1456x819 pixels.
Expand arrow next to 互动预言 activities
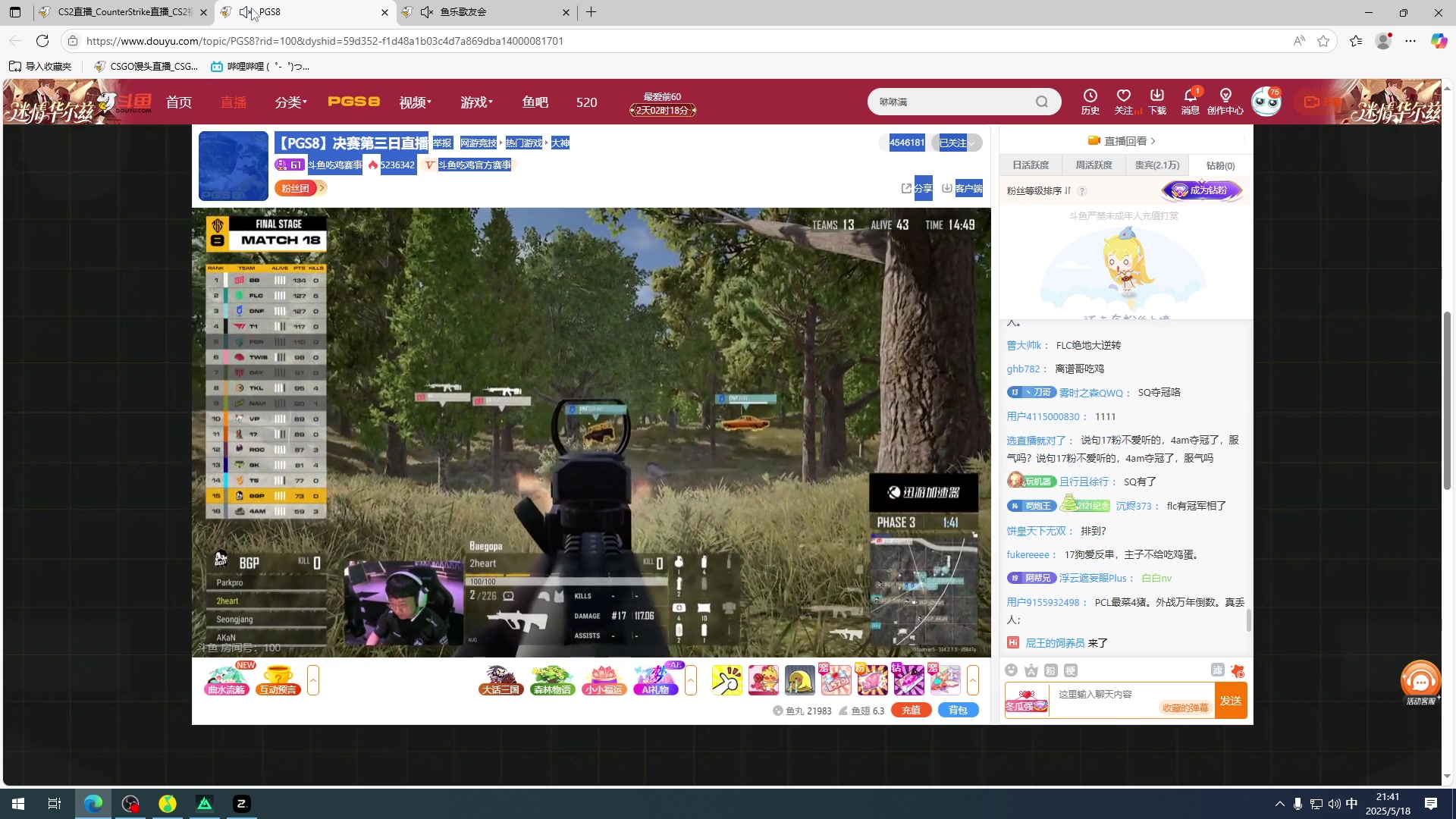(x=313, y=680)
